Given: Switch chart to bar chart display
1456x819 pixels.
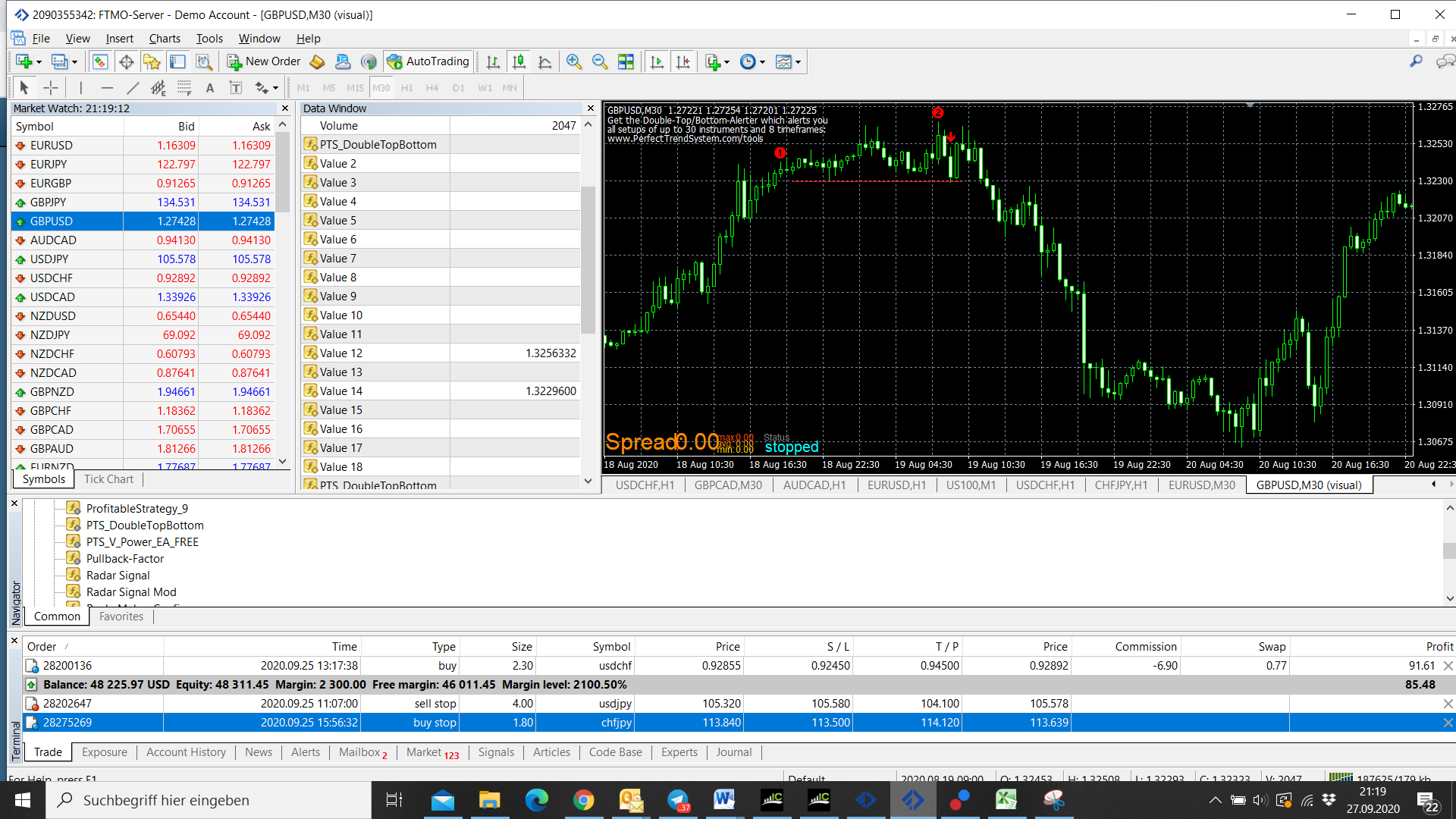Looking at the screenshot, I should tap(493, 62).
